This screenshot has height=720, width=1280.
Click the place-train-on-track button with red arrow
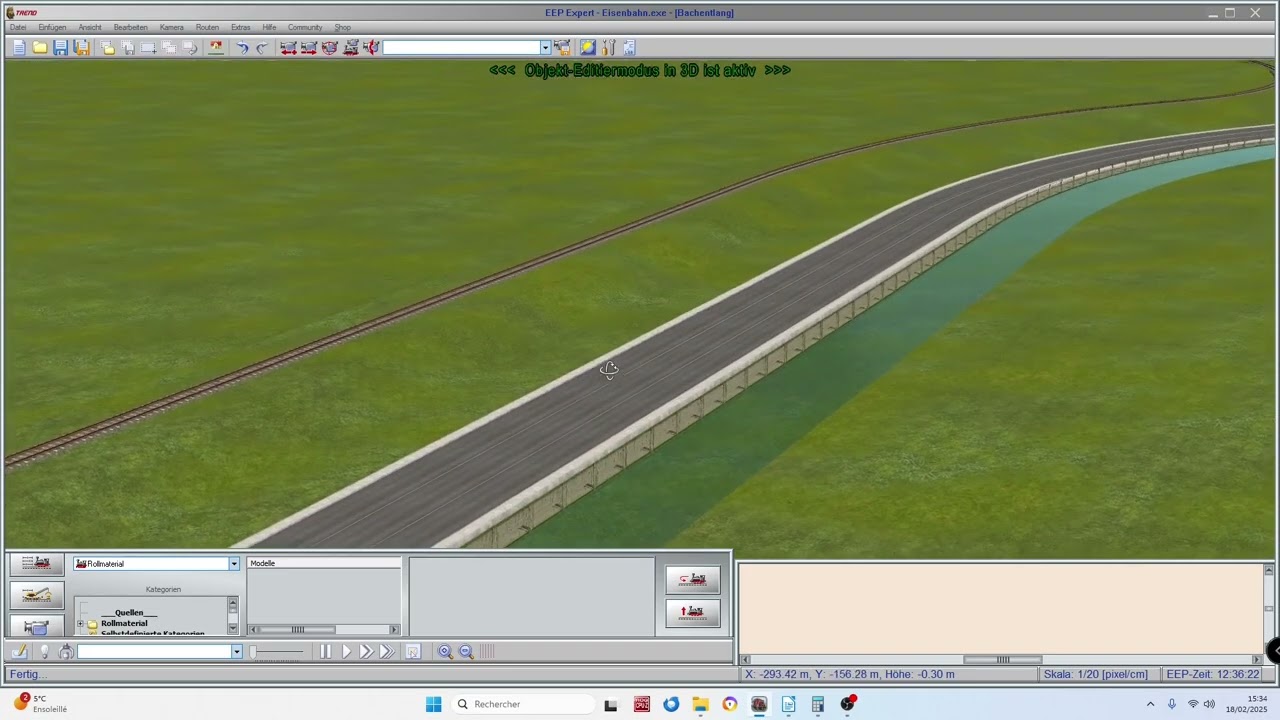[x=693, y=580]
